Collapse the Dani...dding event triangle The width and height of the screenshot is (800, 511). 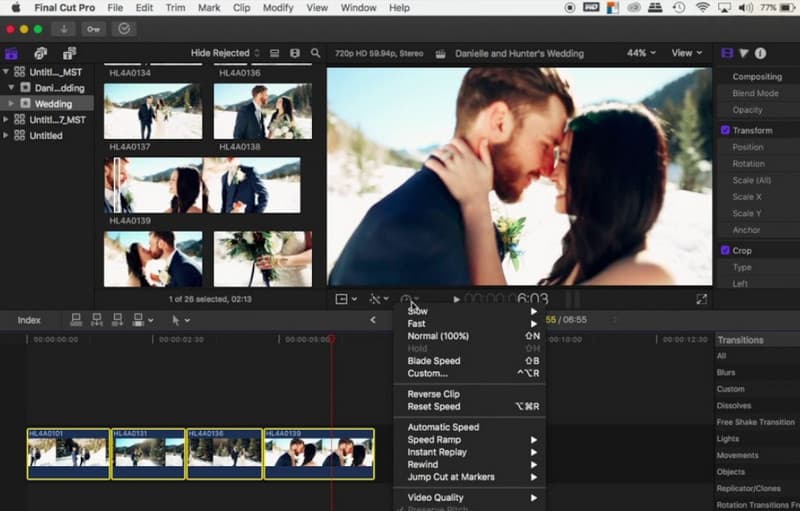11,88
